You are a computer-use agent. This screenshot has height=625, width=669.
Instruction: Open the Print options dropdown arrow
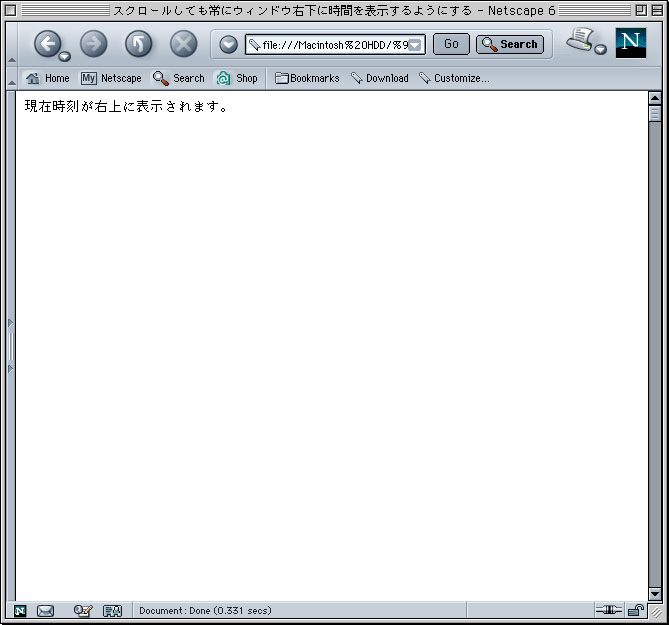click(601, 49)
